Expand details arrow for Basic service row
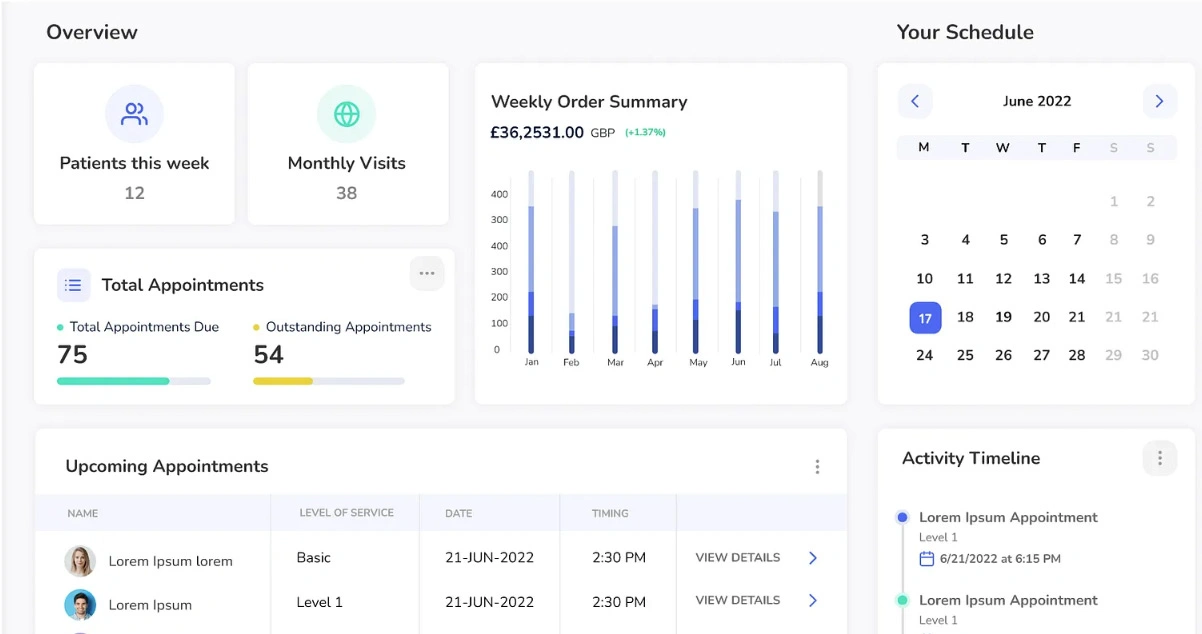This screenshot has width=1202, height=634. click(812, 558)
